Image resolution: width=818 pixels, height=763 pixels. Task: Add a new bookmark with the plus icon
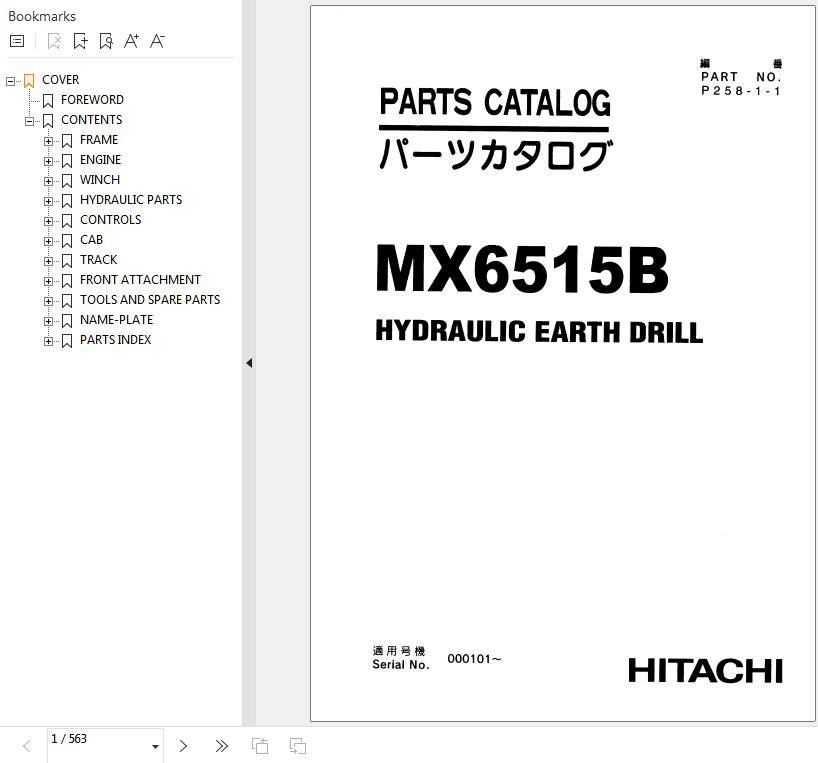coord(80,41)
